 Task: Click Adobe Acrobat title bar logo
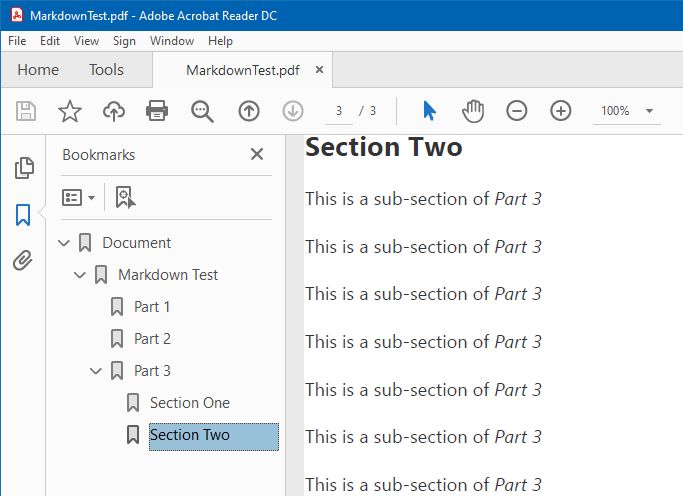click(x=17, y=15)
